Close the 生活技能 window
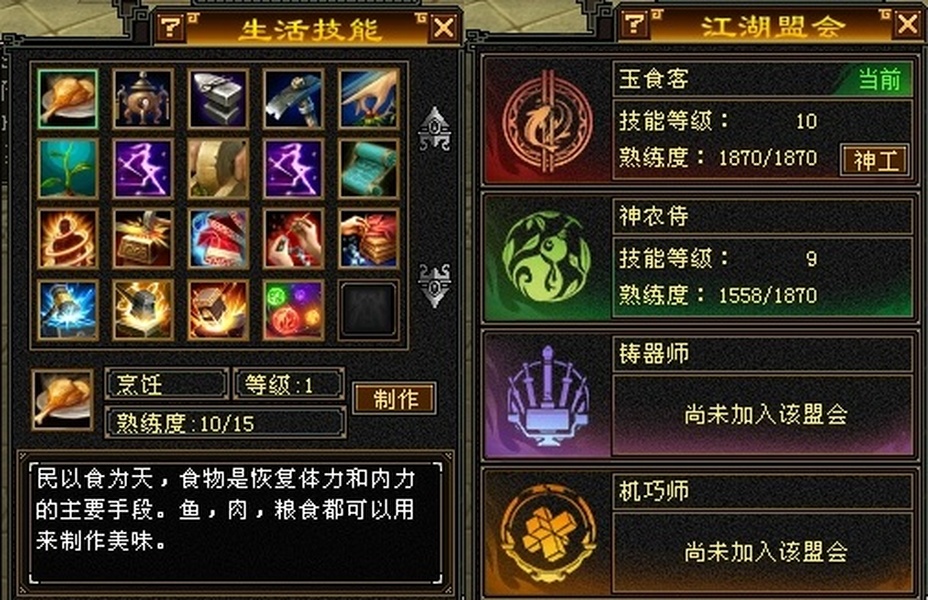This screenshot has width=928, height=600. point(444,28)
